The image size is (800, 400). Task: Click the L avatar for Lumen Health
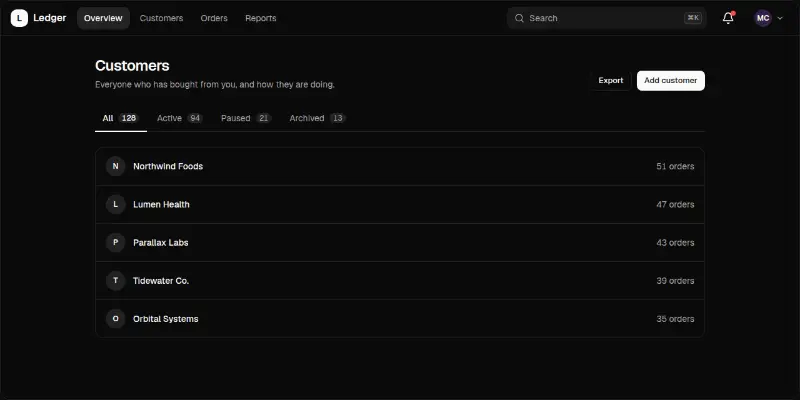pyautogui.click(x=115, y=205)
